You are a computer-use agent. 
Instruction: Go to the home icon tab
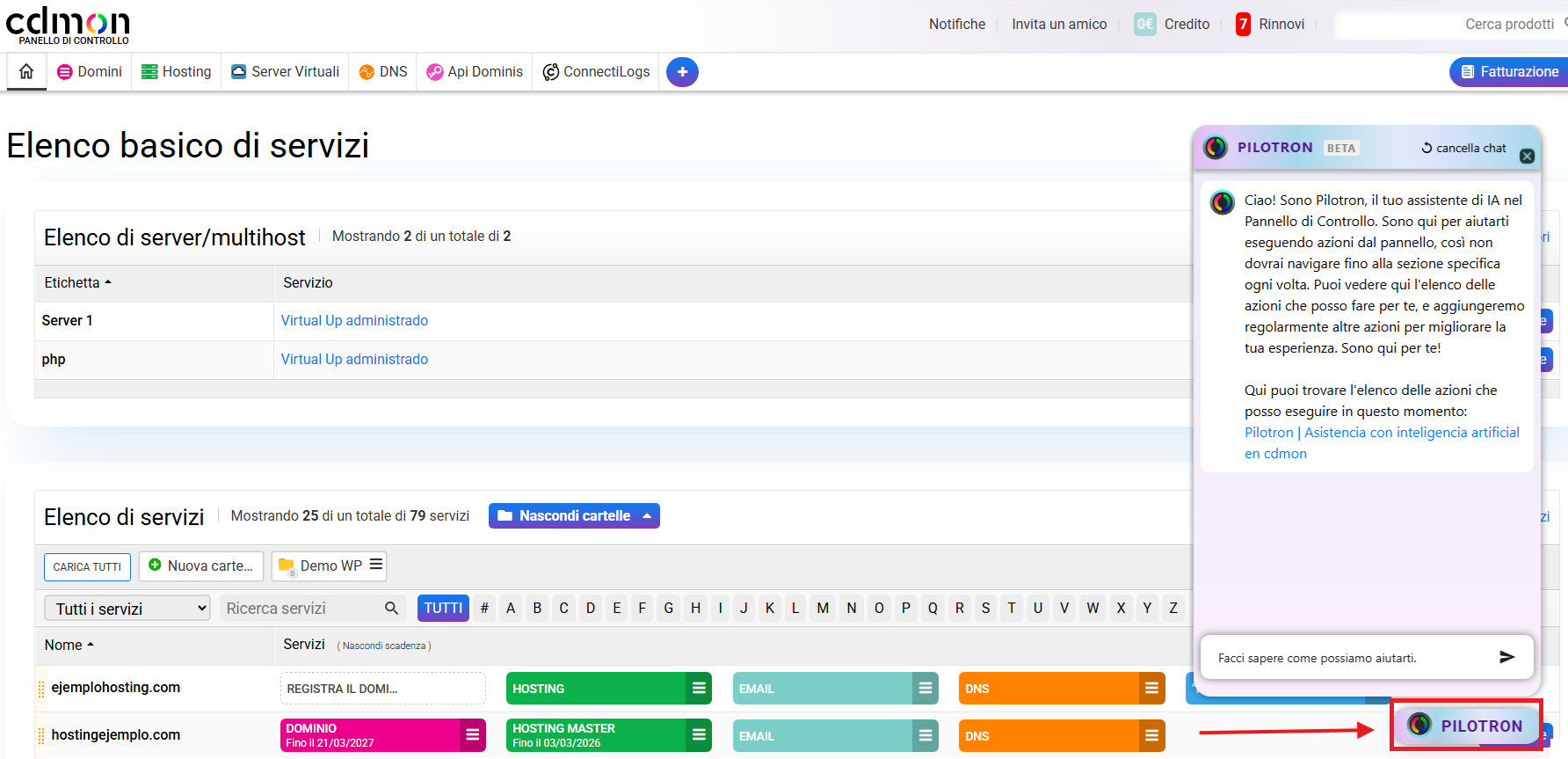[26, 71]
